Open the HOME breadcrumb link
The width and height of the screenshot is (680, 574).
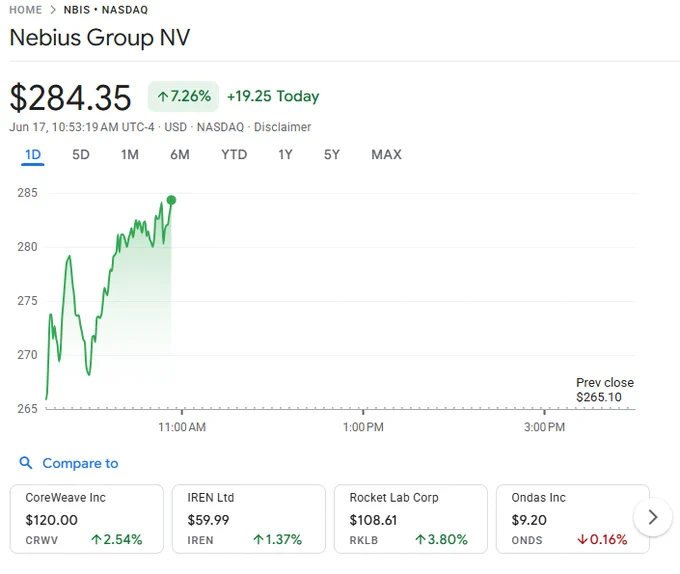pos(26,10)
